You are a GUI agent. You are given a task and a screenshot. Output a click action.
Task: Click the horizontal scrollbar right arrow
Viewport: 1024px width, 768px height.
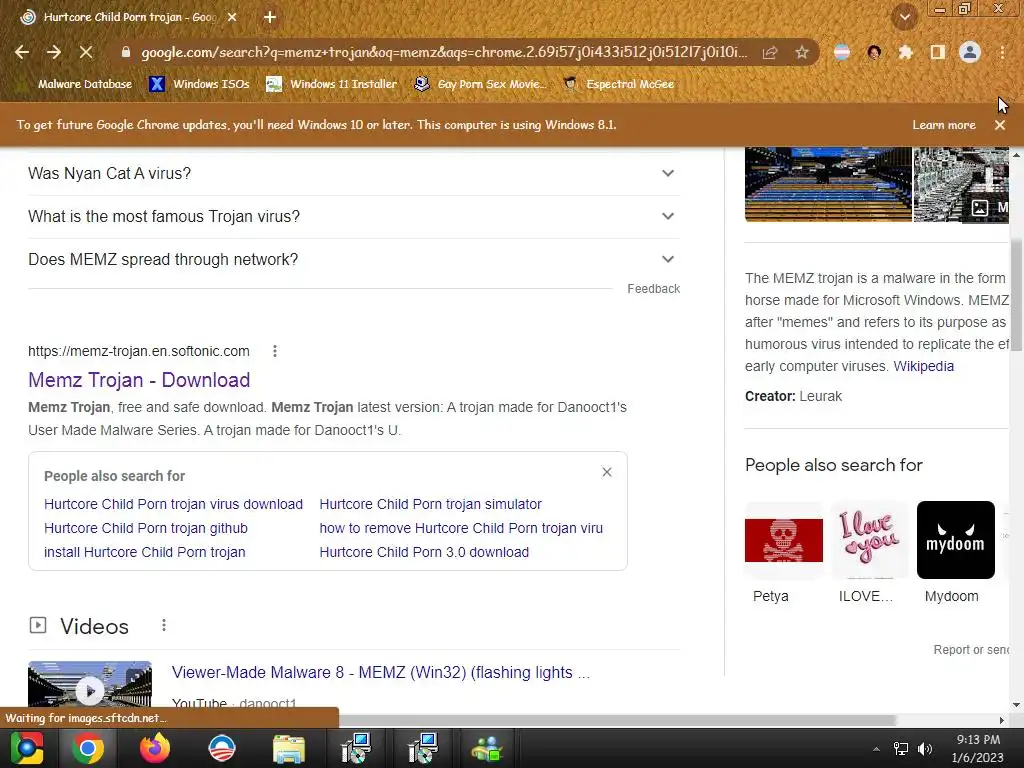point(1002,720)
